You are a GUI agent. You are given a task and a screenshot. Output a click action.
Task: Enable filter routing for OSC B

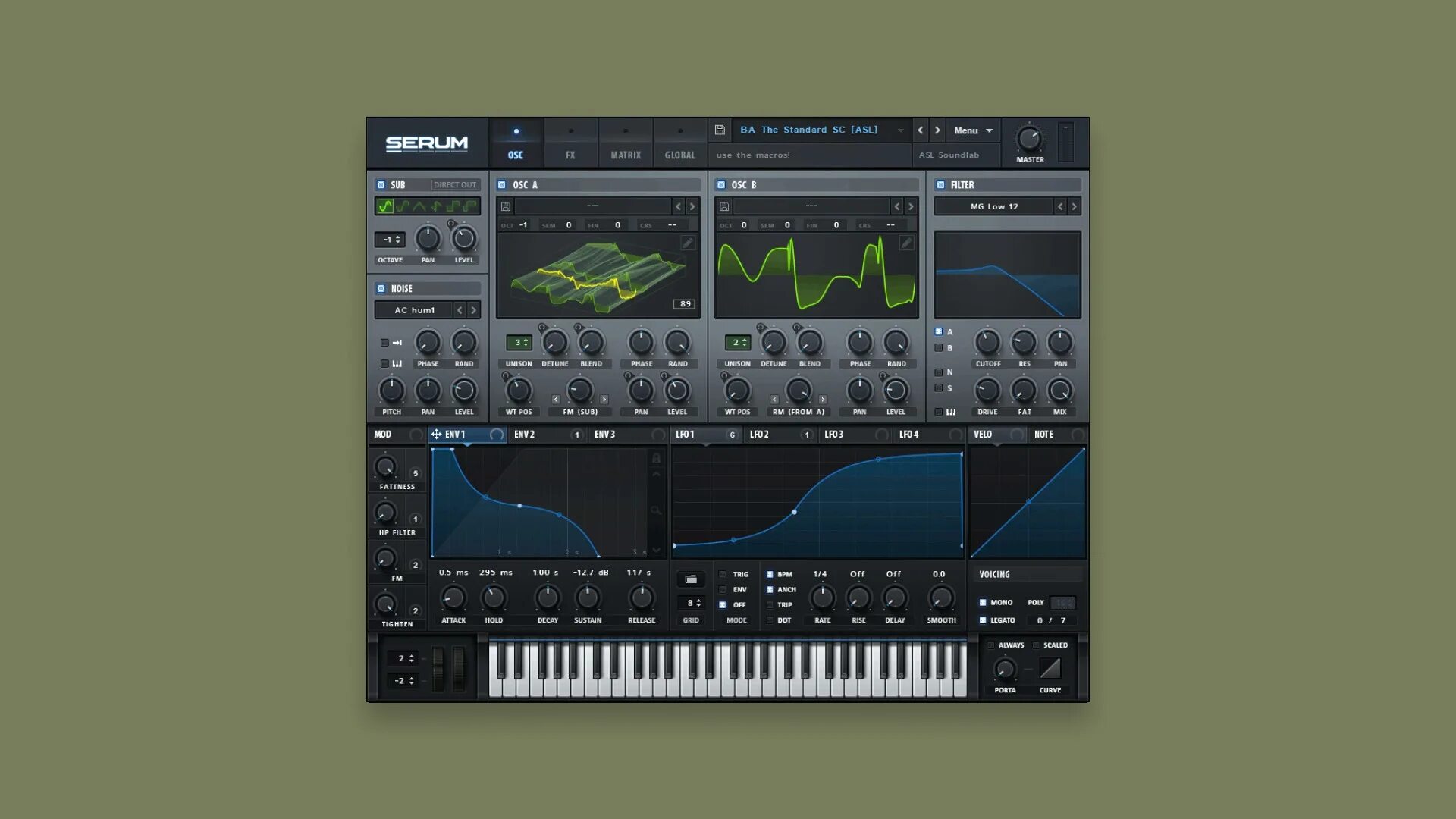(x=939, y=348)
